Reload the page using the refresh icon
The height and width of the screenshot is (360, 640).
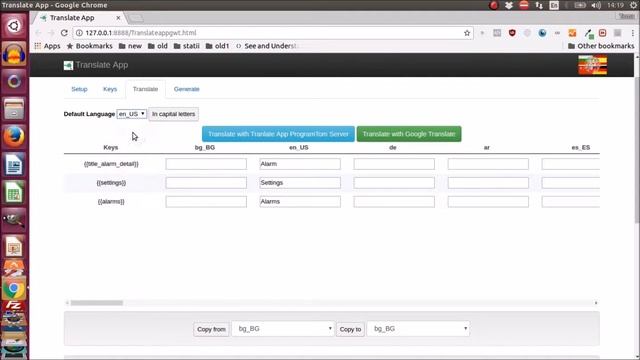pyautogui.click(x=64, y=33)
